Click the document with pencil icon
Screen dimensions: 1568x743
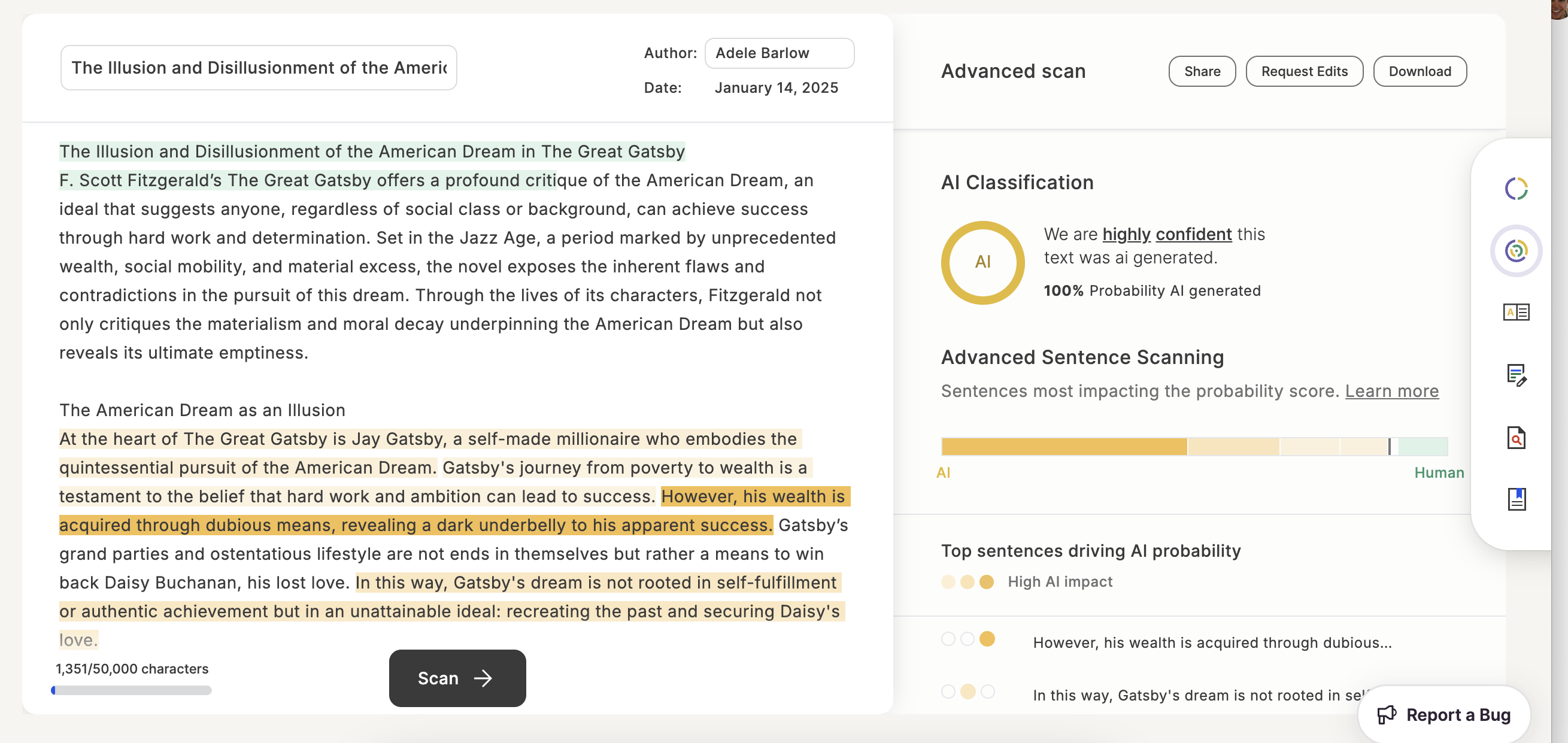click(1516, 375)
